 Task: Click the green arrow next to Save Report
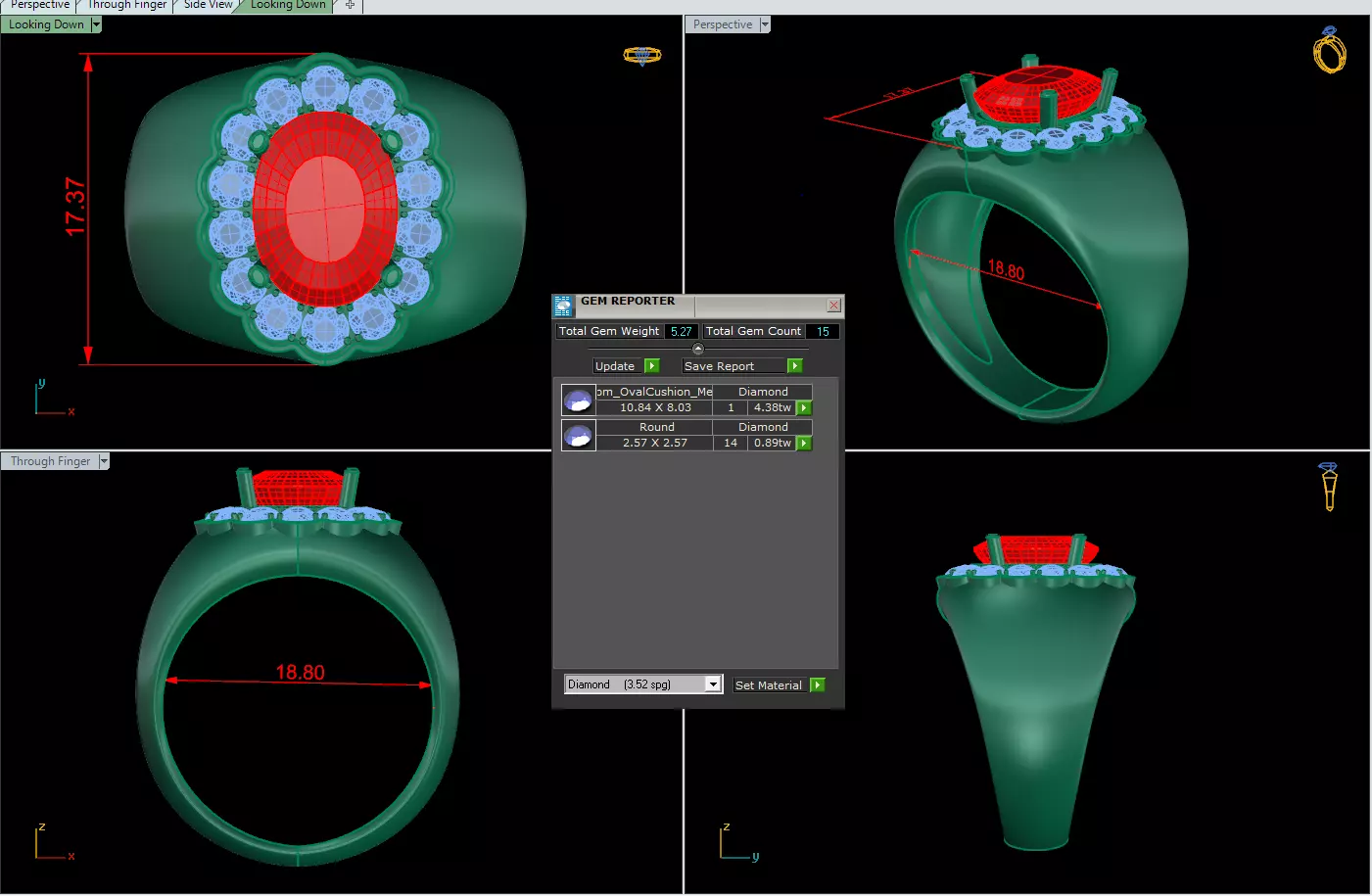[x=795, y=366]
